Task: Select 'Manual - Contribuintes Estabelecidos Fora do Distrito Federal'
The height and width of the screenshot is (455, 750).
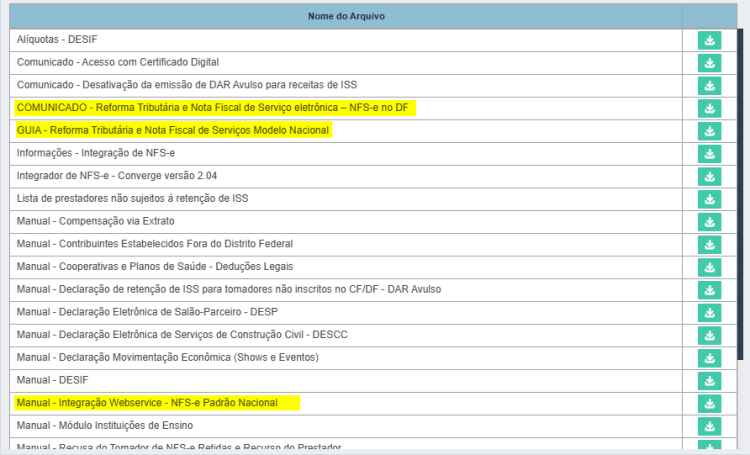Action: (x=154, y=244)
